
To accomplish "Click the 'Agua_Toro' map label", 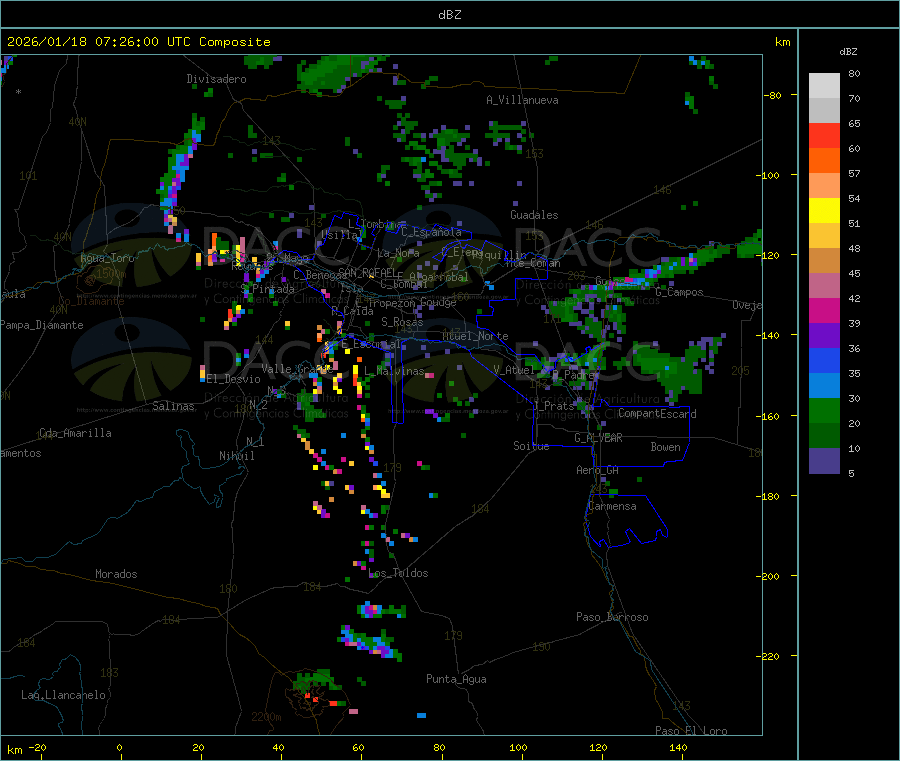I will pos(107,258).
